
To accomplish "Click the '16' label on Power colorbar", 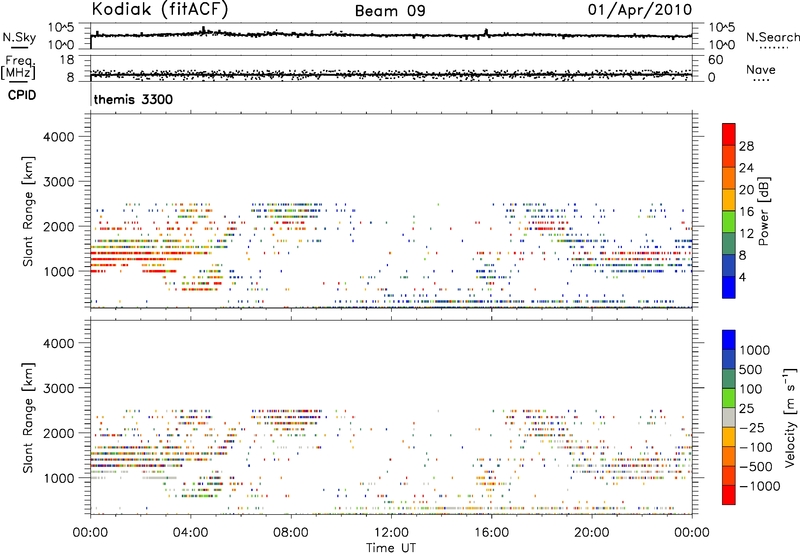I will point(746,212).
